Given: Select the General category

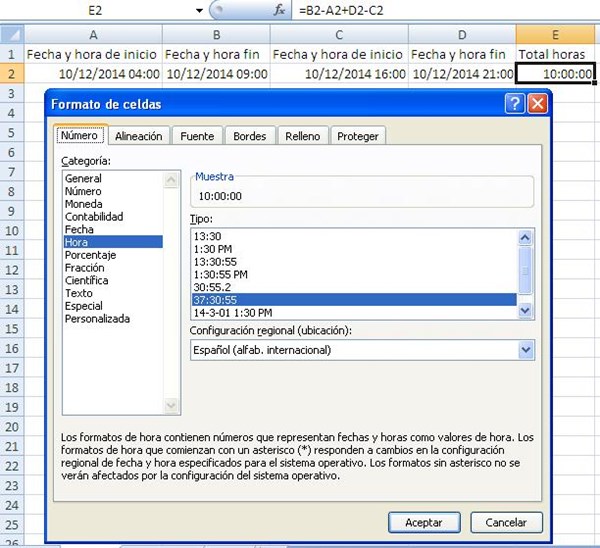Looking at the screenshot, I should point(113,178).
